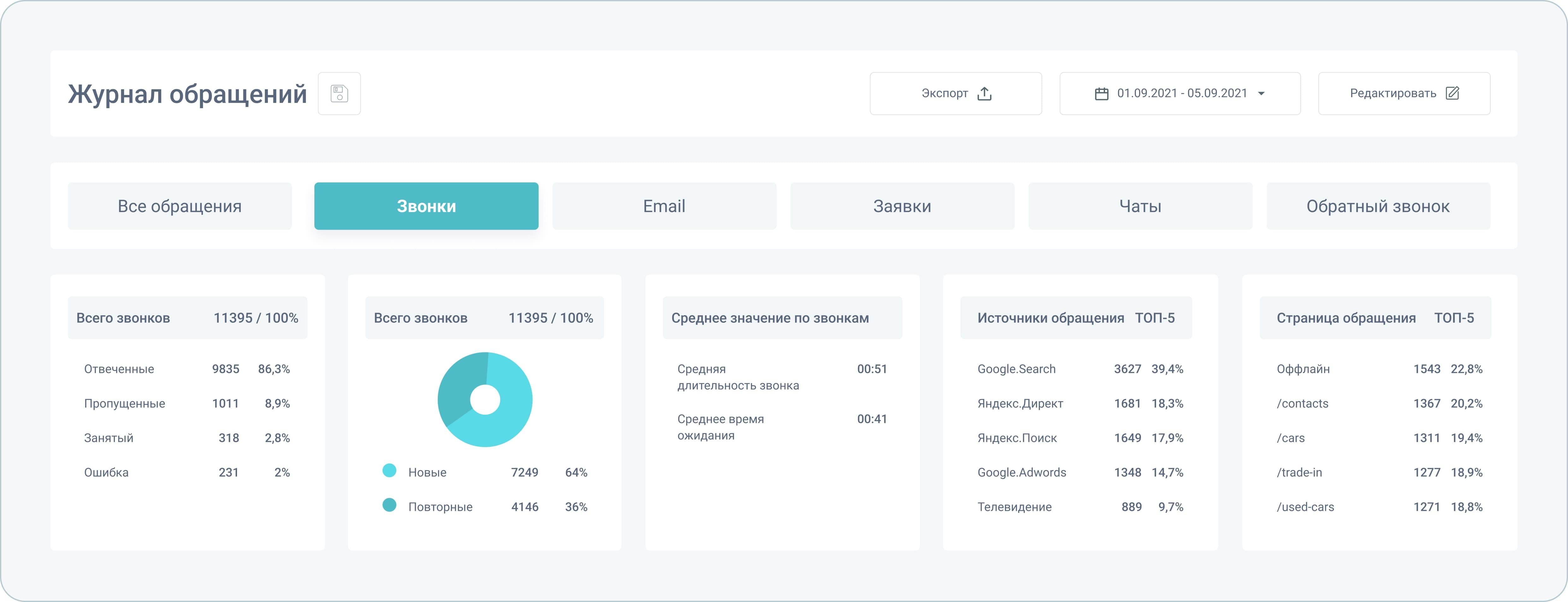This screenshot has width=1568, height=602.
Task: Select the Обратный звонок tab
Action: point(1378,206)
